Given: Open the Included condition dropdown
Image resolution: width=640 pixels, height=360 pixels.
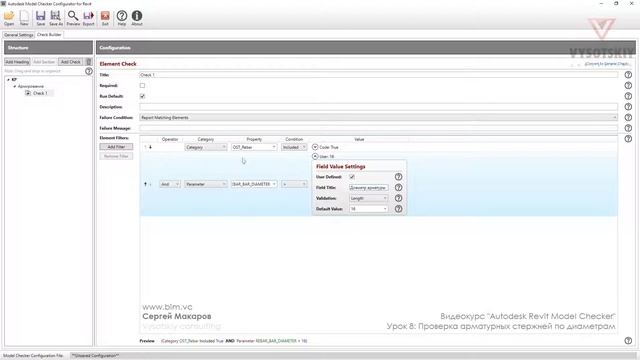Looking at the screenshot, I should pos(294,147).
